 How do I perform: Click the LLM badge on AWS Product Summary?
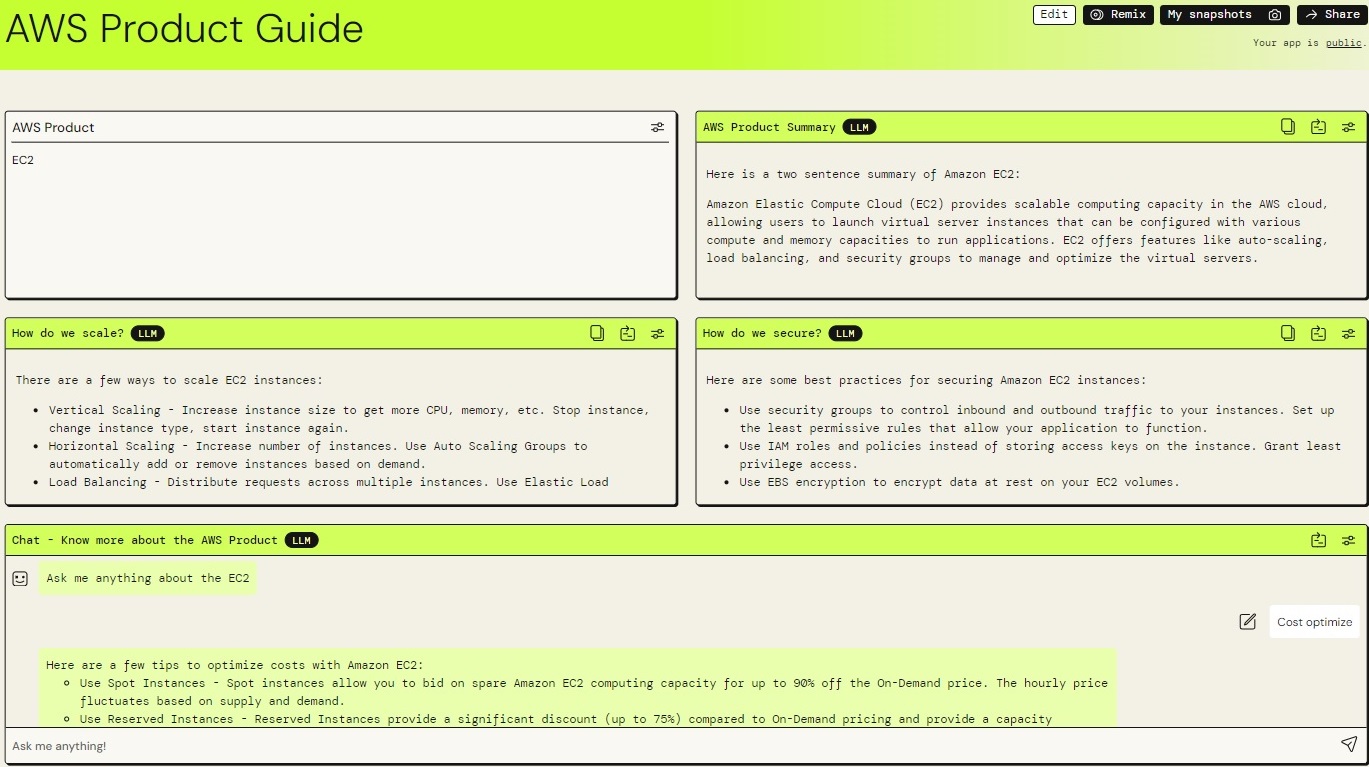point(859,127)
